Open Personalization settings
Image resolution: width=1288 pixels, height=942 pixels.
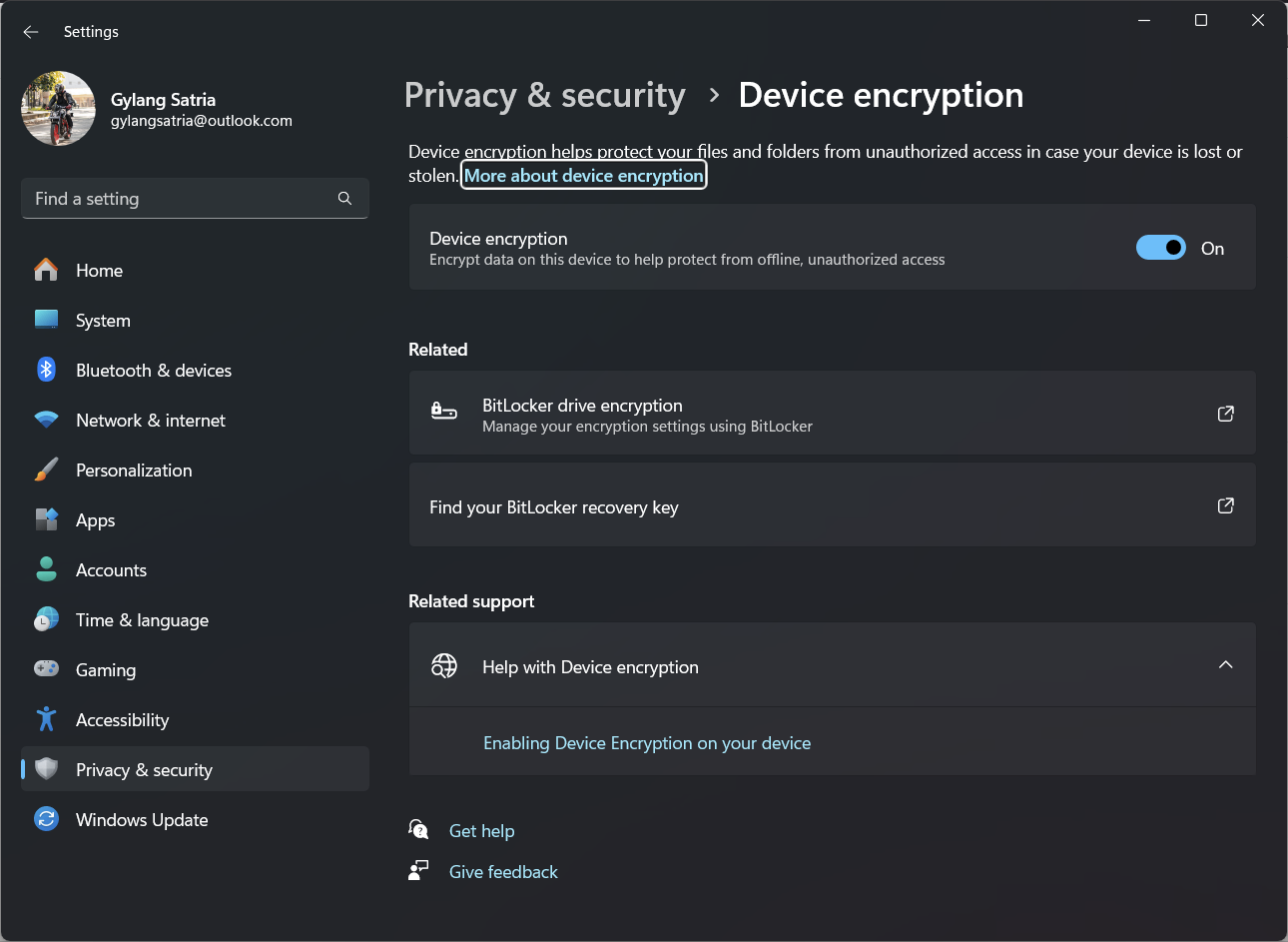pos(195,470)
